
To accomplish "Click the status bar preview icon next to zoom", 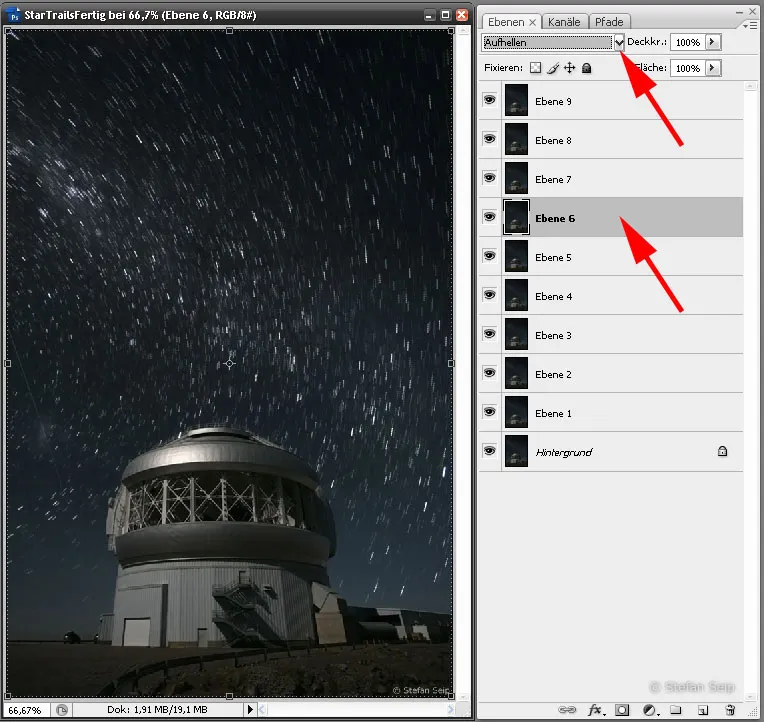I will (62, 710).
